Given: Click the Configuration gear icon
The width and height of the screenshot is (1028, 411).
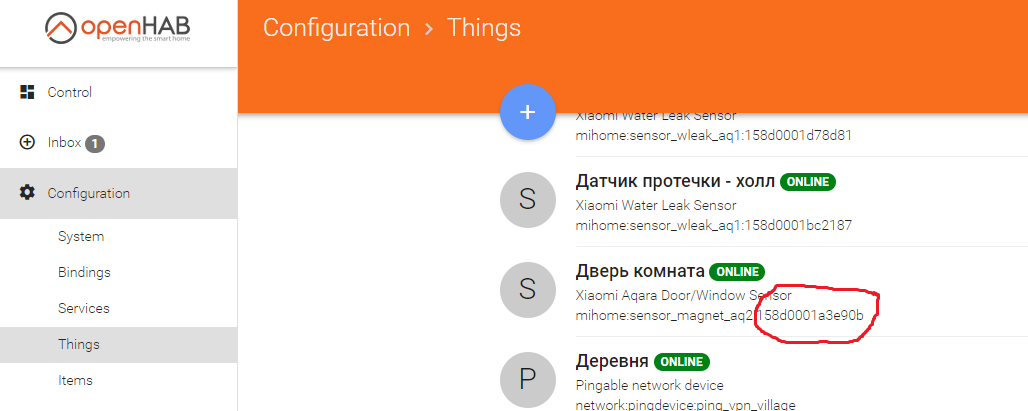Looking at the screenshot, I should tap(28, 193).
